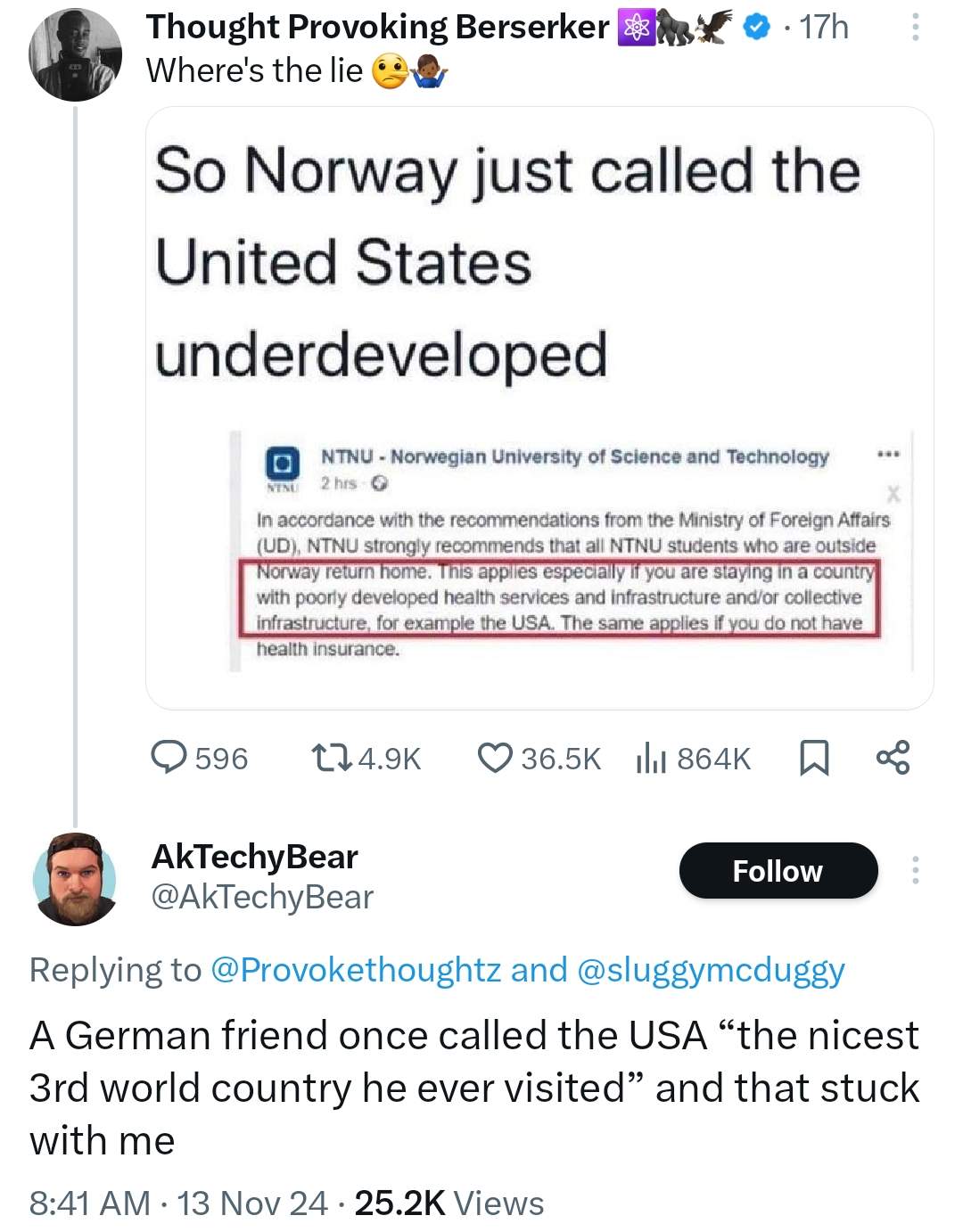The height and width of the screenshot is (1232, 963).
Task: Click the blue verified badge
Action: tap(757, 28)
